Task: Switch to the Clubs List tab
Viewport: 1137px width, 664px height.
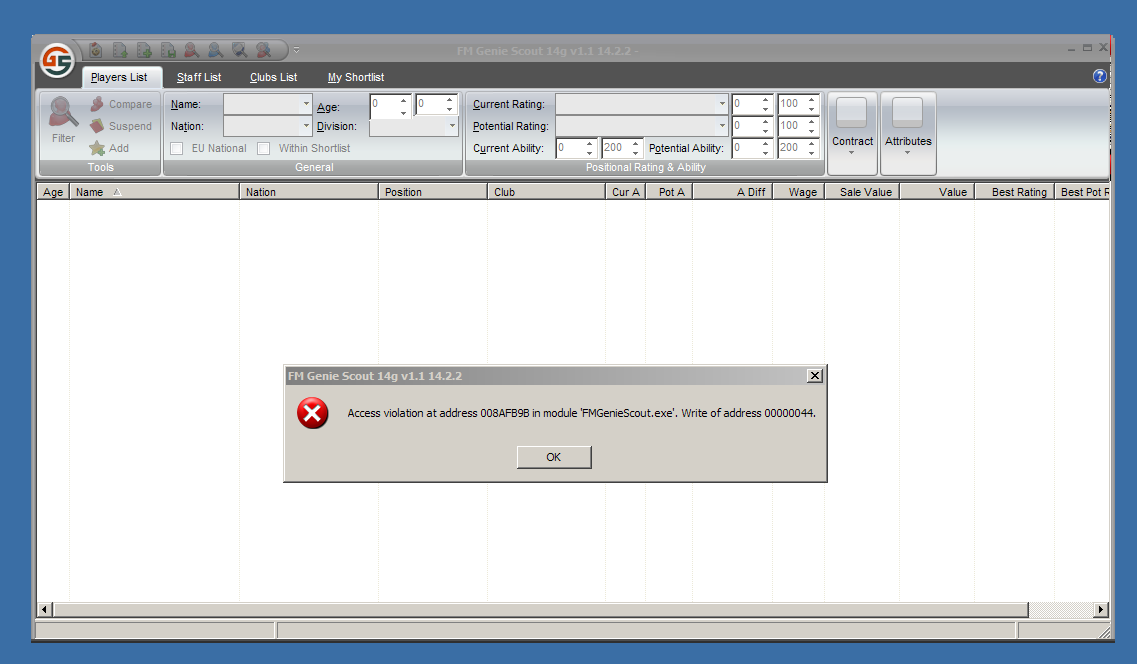Action: pyautogui.click(x=273, y=77)
